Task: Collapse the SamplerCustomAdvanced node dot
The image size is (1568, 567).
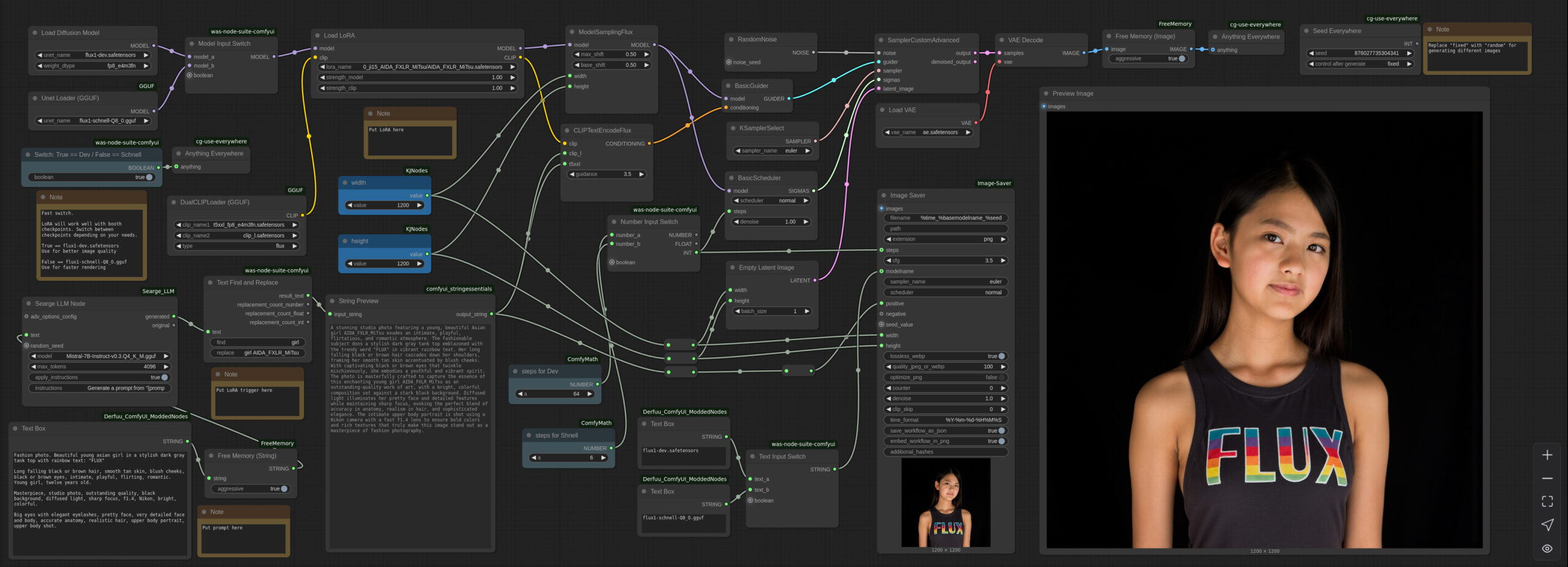Action: coord(881,40)
